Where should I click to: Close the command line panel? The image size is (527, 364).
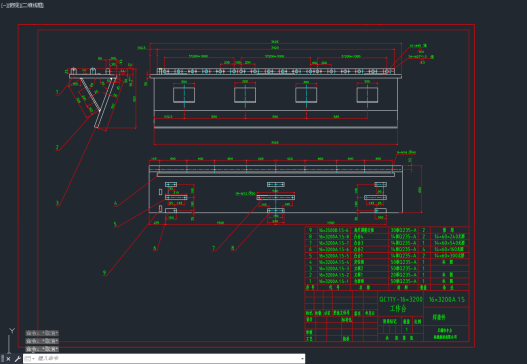click(x=8, y=359)
